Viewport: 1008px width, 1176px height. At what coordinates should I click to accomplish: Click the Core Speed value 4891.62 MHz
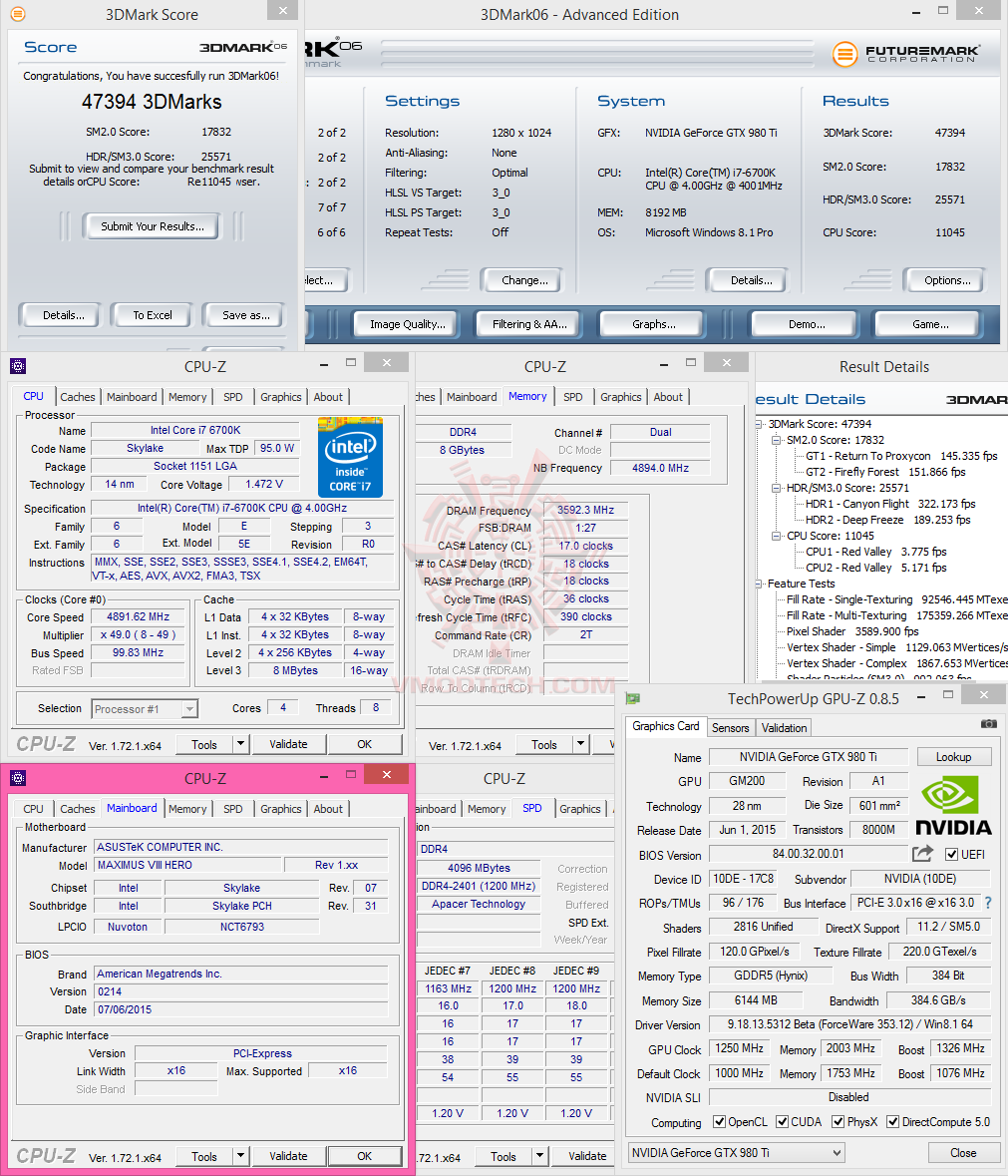point(138,616)
